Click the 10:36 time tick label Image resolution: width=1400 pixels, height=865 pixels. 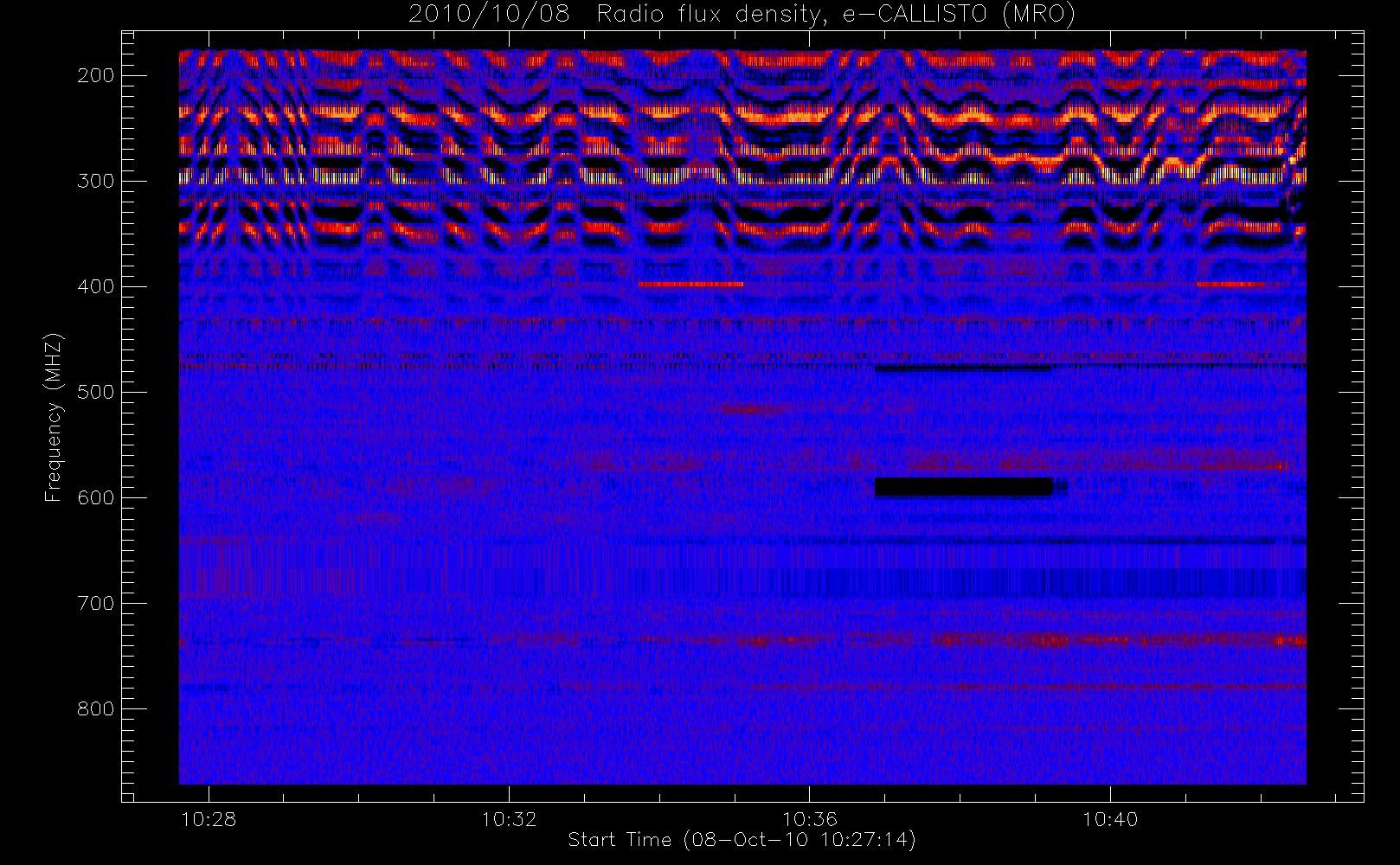(809, 819)
